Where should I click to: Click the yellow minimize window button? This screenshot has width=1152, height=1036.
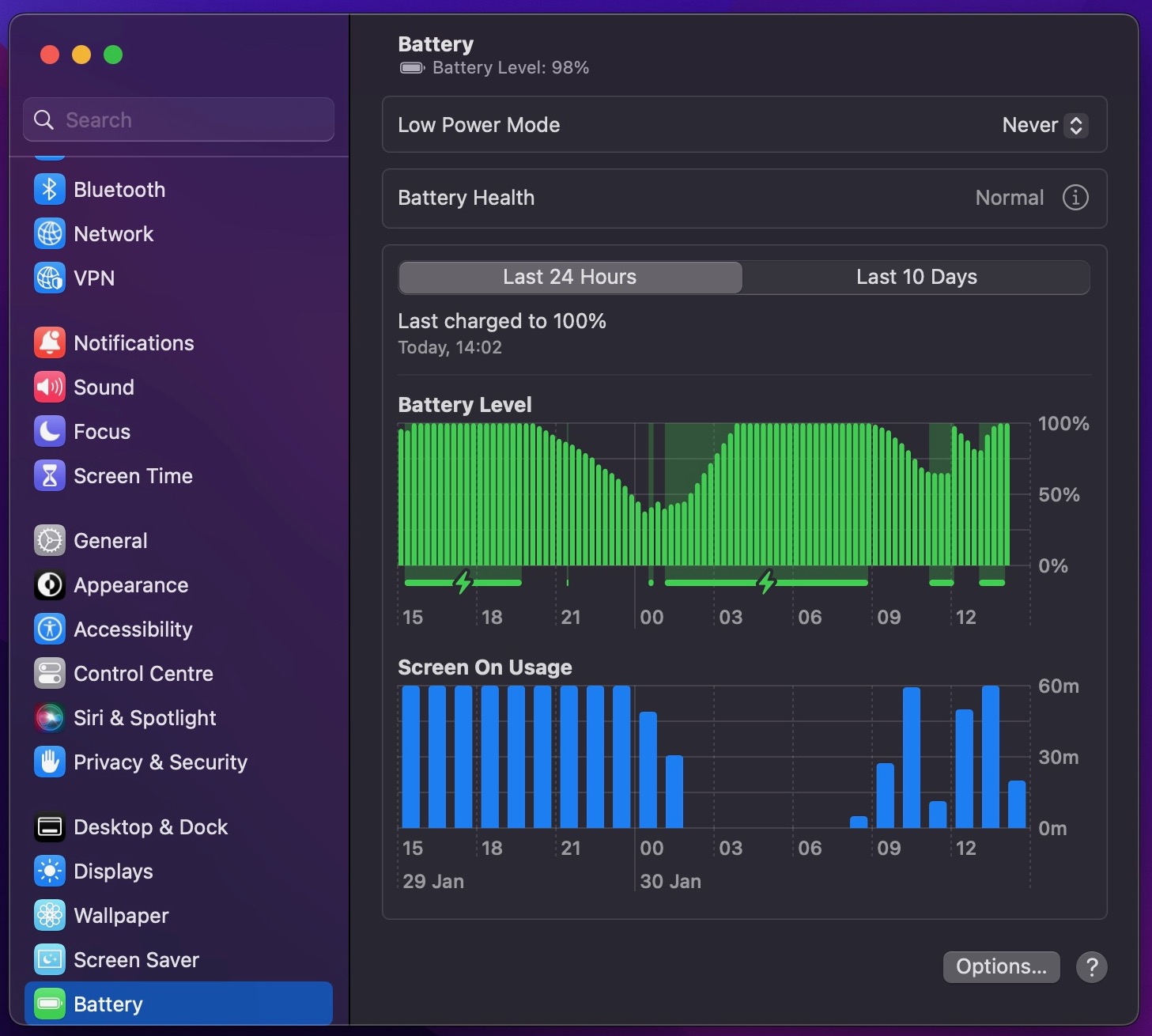tap(81, 55)
